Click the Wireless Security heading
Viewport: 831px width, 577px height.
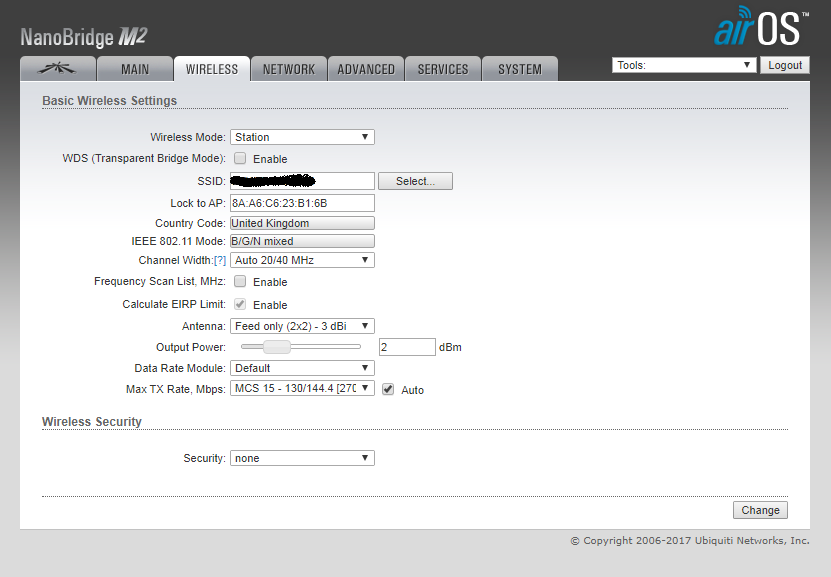pyautogui.click(x=92, y=422)
